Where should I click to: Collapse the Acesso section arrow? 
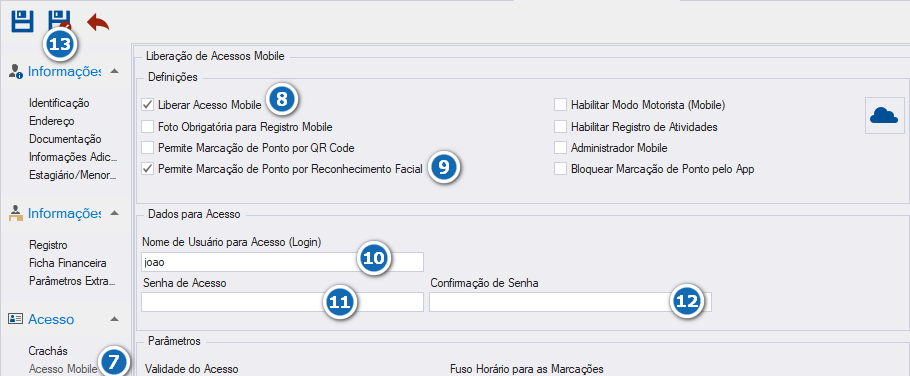pyautogui.click(x=115, y=319)
